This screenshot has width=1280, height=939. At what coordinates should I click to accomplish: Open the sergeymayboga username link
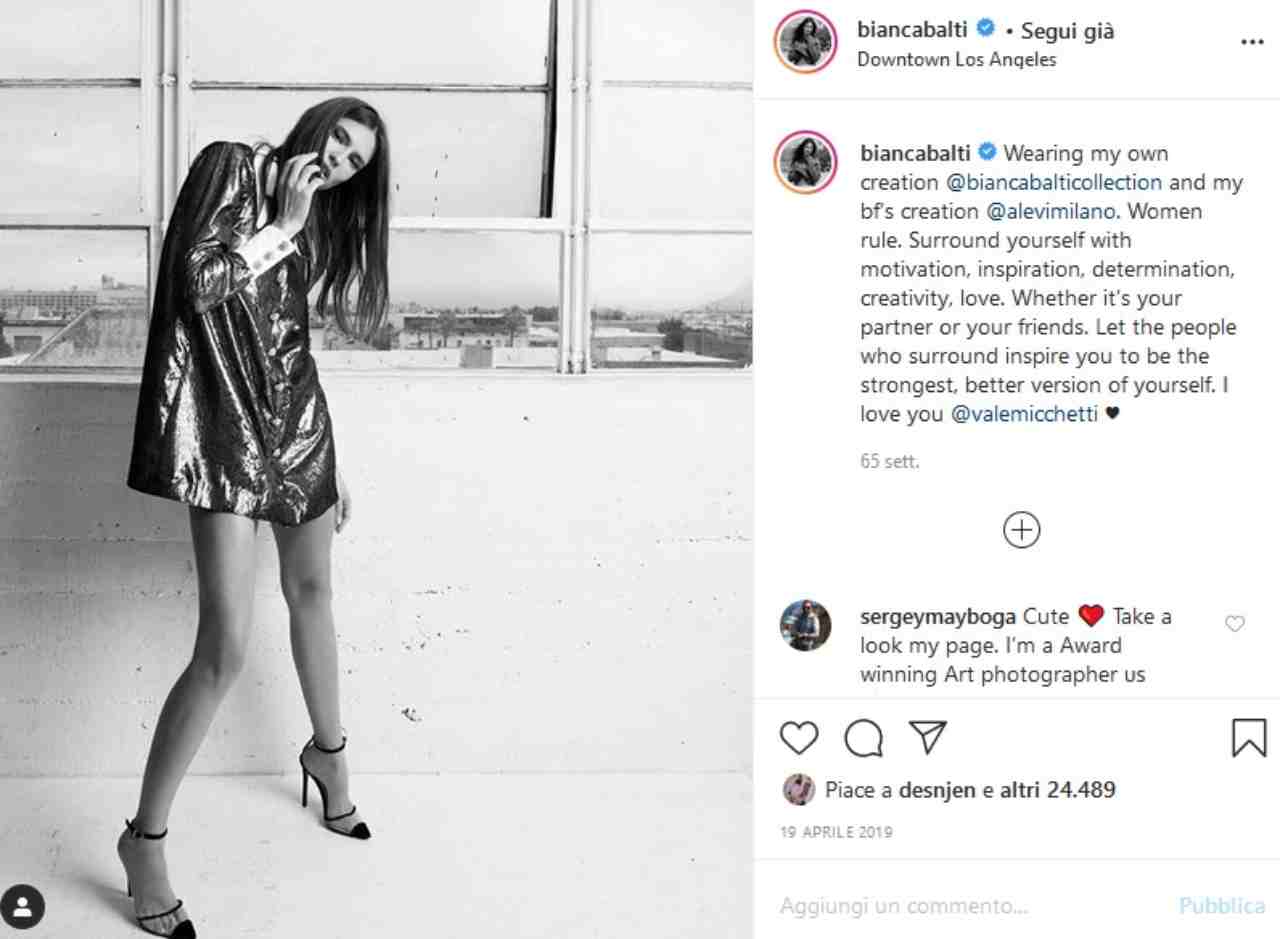pyautogui.click(x=938, y=616)
